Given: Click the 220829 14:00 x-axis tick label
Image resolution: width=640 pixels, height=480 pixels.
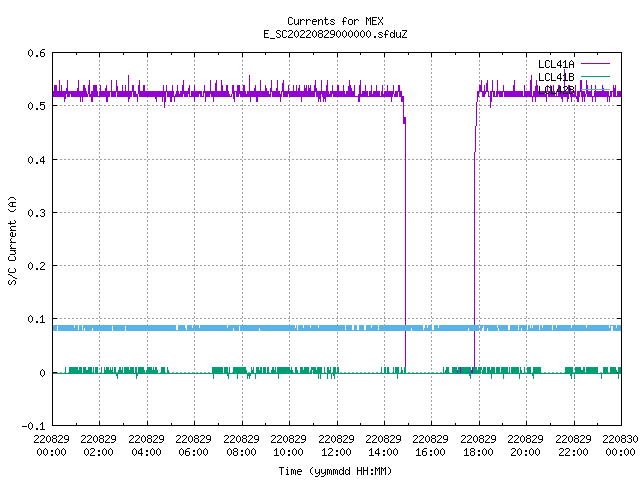Looking at the screenshot, I should tap(383, 446).
